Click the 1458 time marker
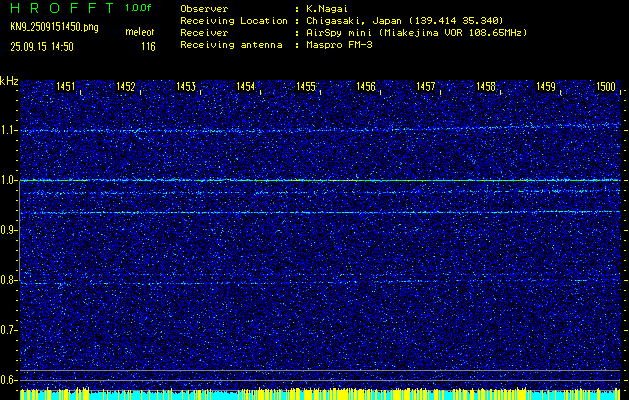Screen dimensions: 629x400 486,87
